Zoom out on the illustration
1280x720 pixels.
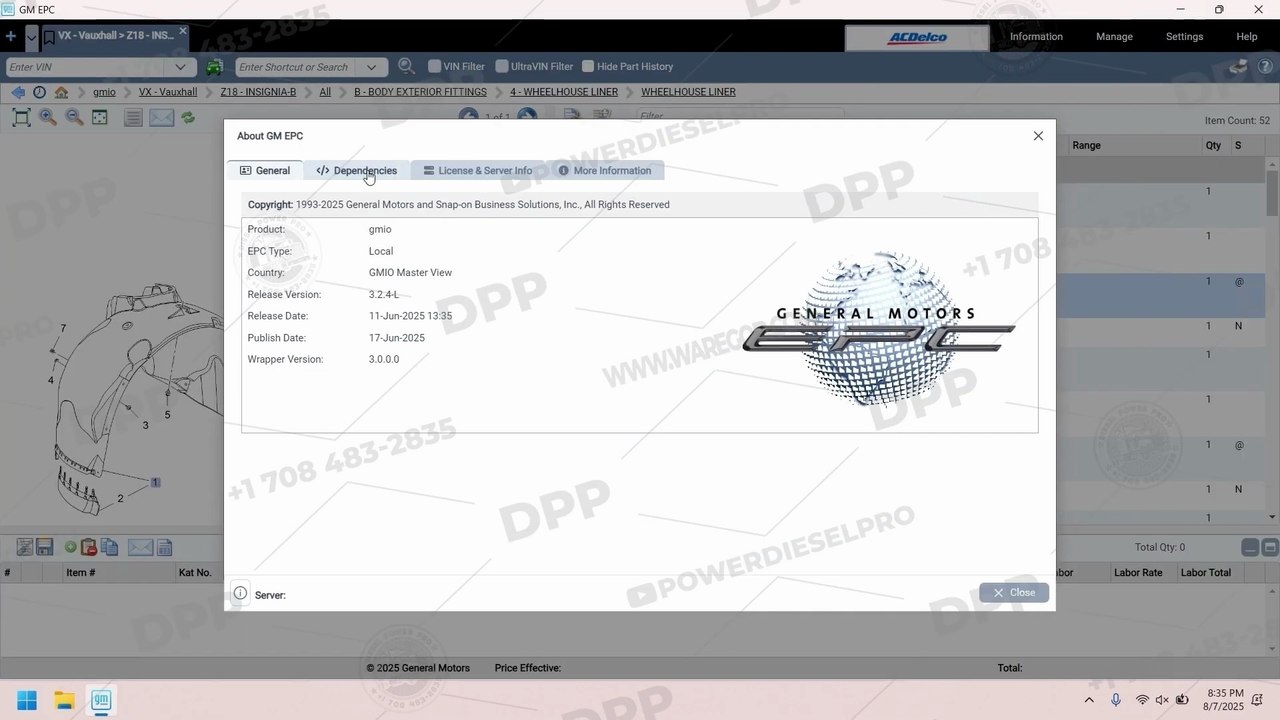(74, 118)
